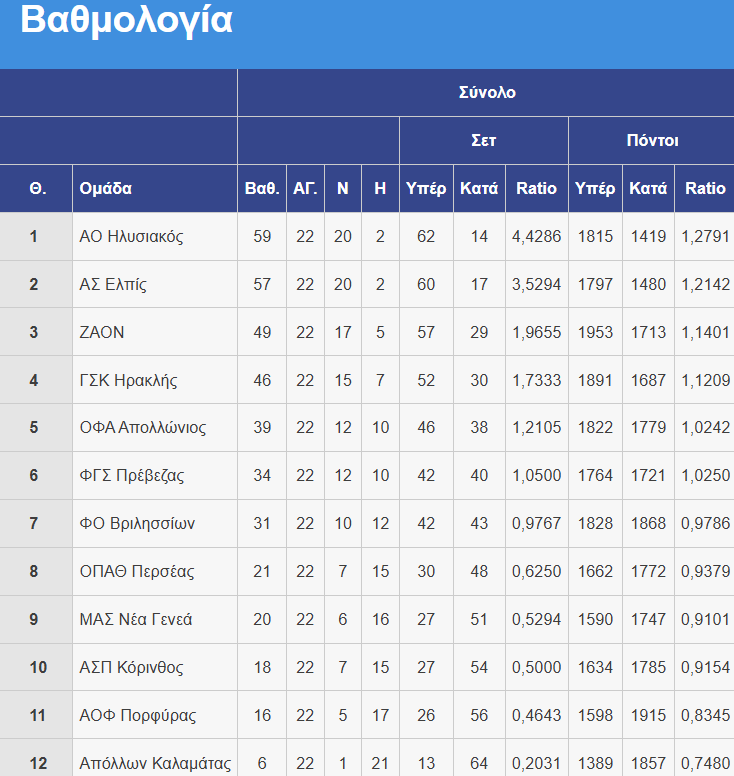Click points-against value 1480
The height and width of the screenshot is (776, 734).
(648, 285)
